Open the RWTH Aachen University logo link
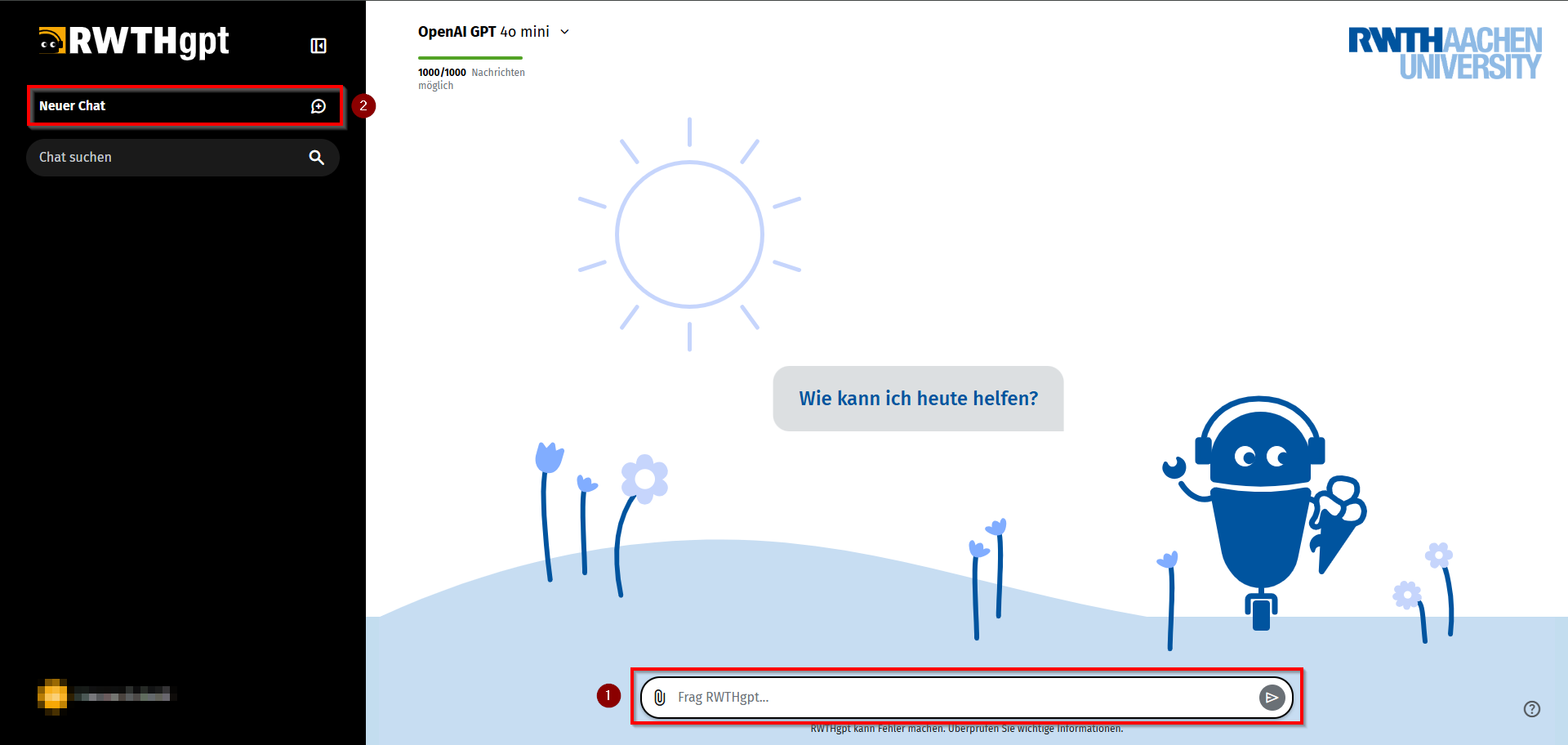This screenshot has height=745, width=1568. pos(1444,52)
